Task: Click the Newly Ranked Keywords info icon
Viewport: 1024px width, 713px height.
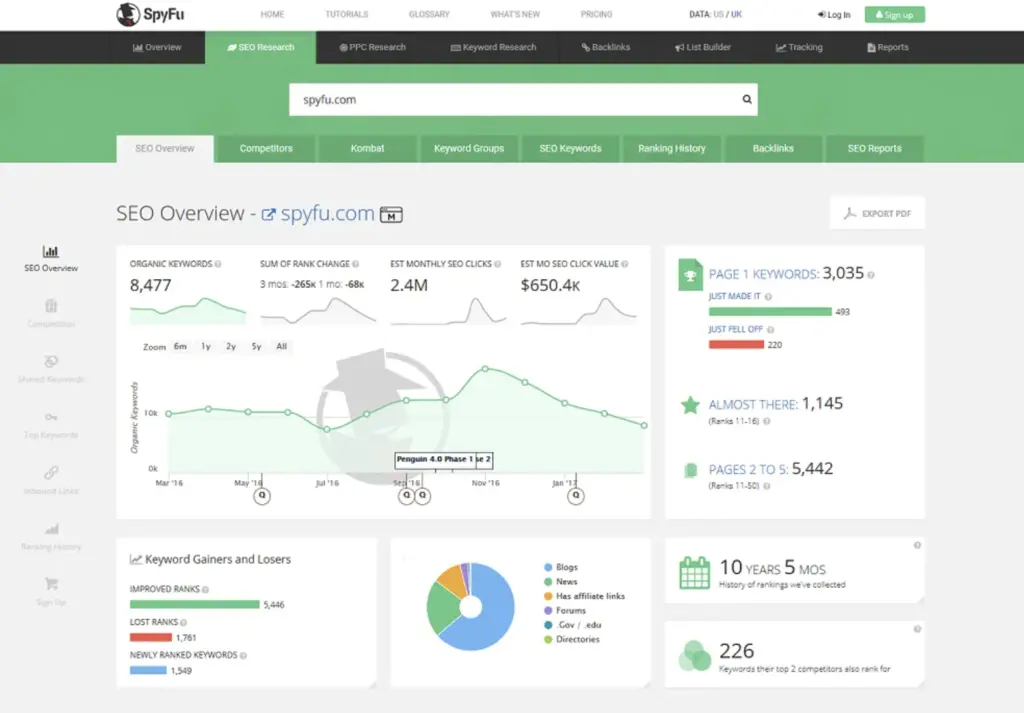Action: coord(244,656)
